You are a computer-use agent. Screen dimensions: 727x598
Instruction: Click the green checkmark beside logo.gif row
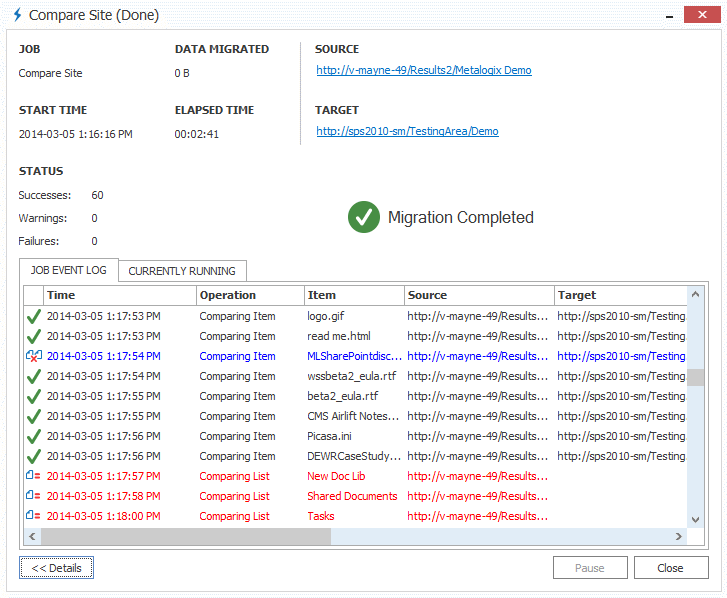click(x=33, y=316)
